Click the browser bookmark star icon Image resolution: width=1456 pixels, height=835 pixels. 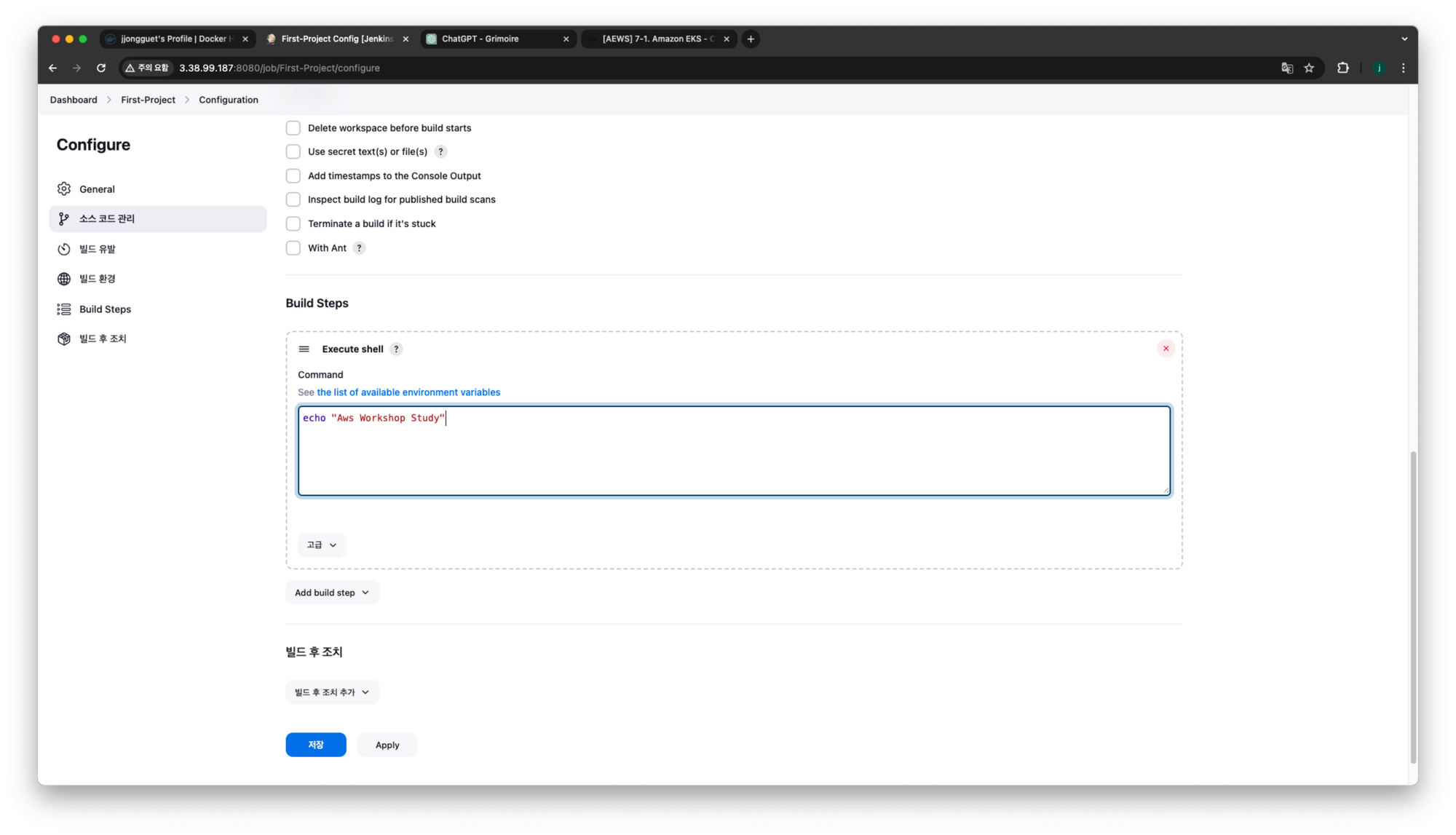point(1309,68)
